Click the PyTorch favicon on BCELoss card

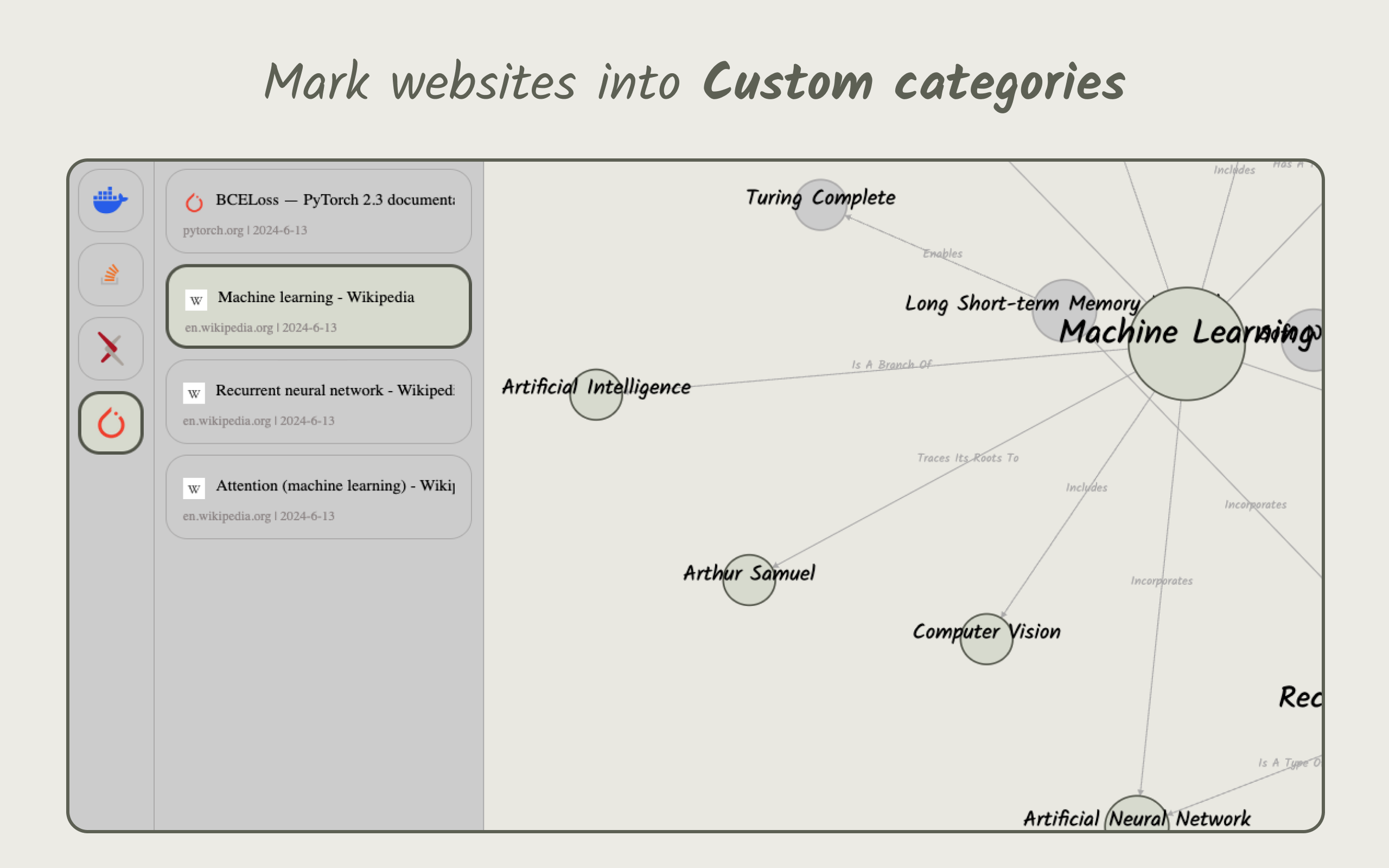[x=194, y=203]
